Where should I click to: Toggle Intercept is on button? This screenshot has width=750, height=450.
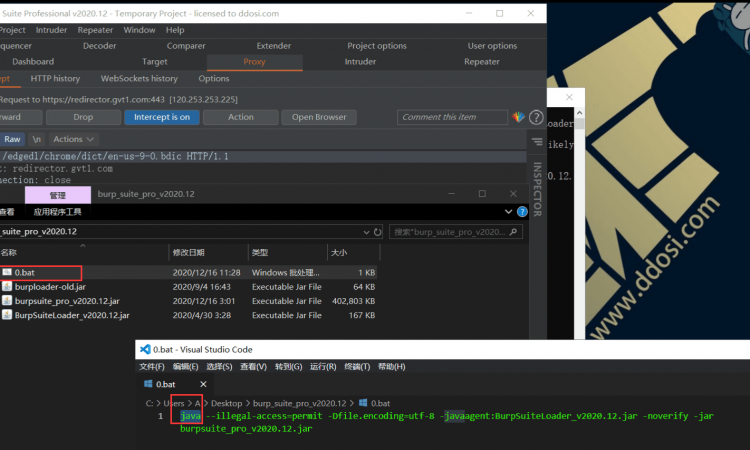coord(162,117)
